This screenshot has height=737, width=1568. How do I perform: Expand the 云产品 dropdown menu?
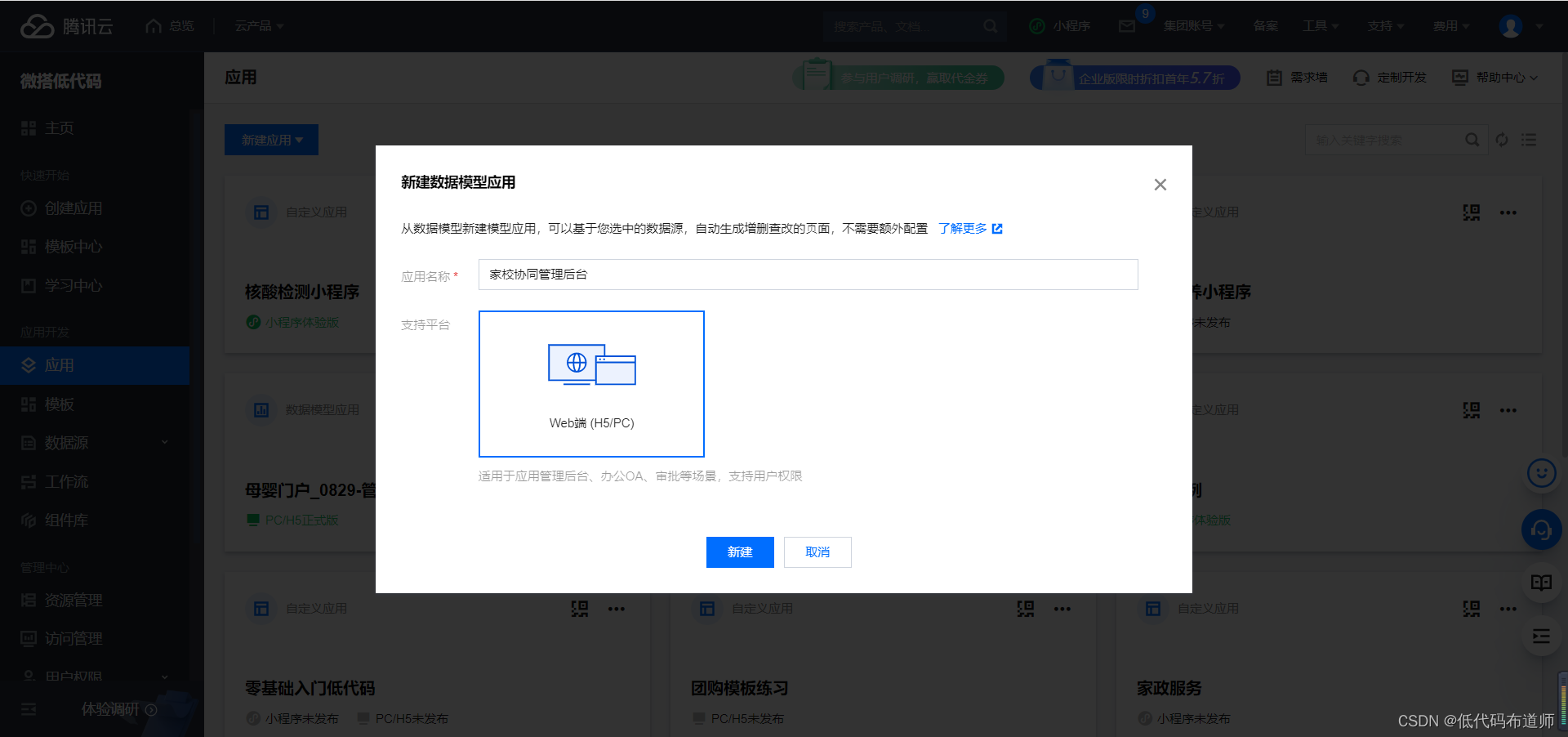point(259,26)
